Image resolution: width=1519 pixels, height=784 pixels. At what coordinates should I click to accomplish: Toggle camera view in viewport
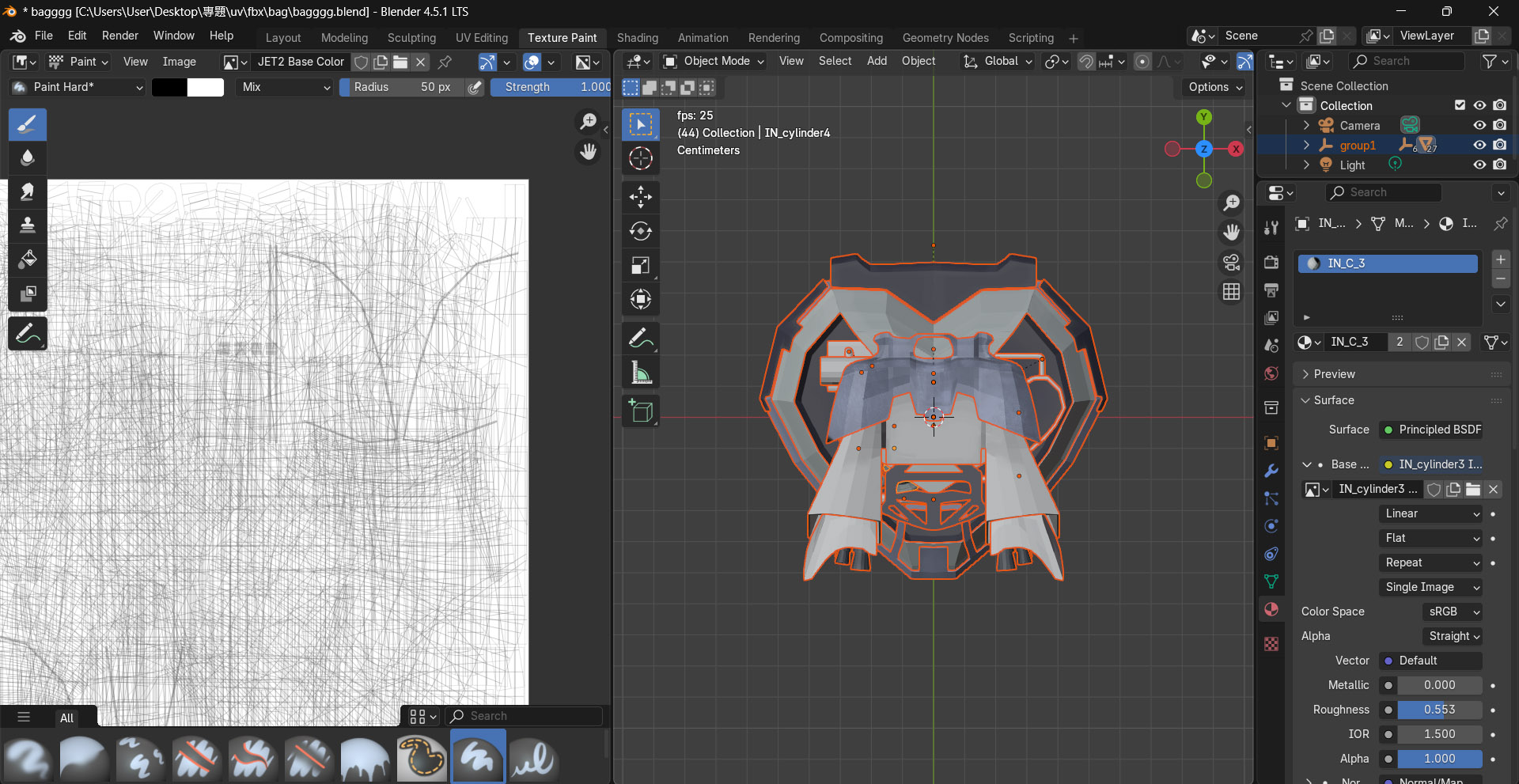[x=1232, y=262]
